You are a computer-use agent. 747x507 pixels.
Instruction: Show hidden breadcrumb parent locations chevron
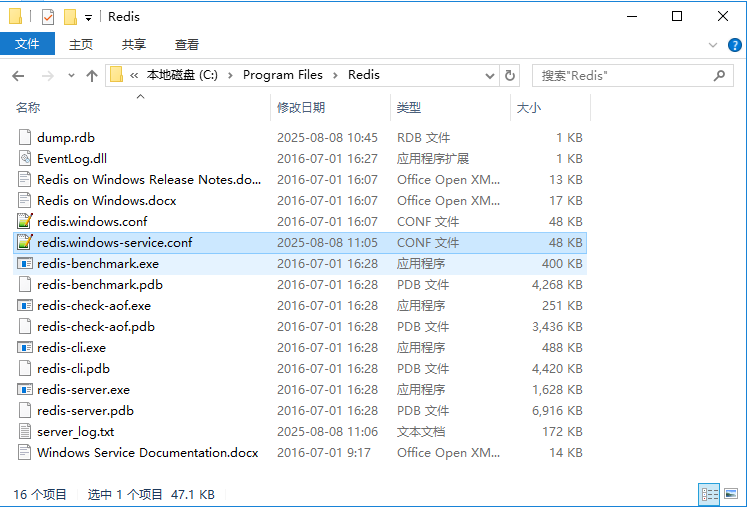click(134, 75)
